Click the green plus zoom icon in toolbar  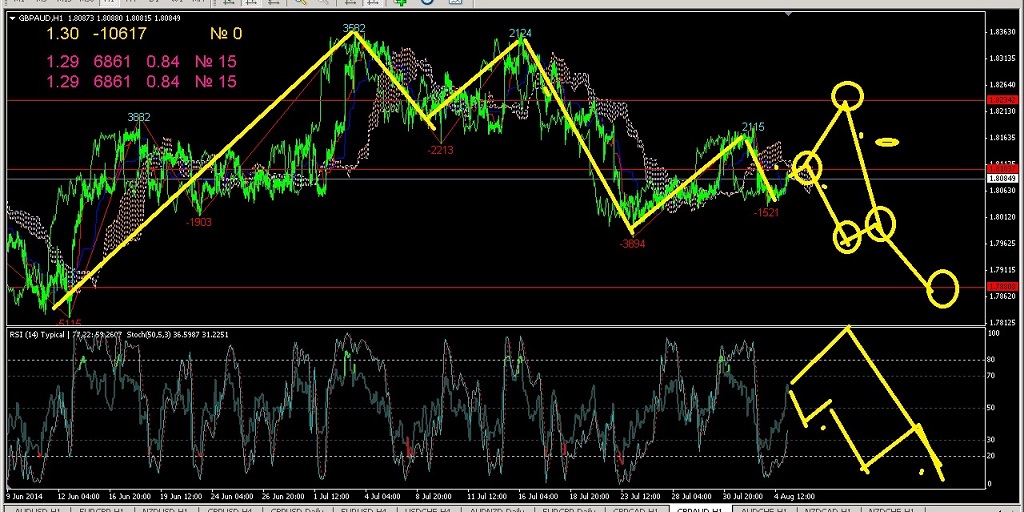(x=401, y=3)
